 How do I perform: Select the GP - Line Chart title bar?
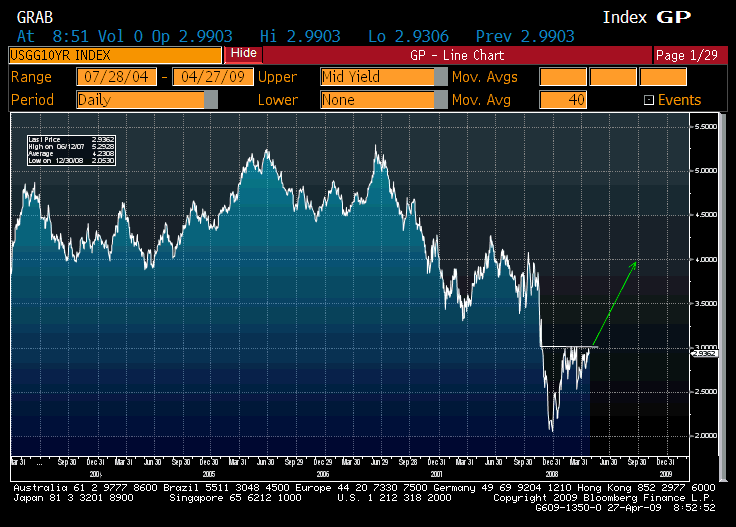click(x=457, y=55)
